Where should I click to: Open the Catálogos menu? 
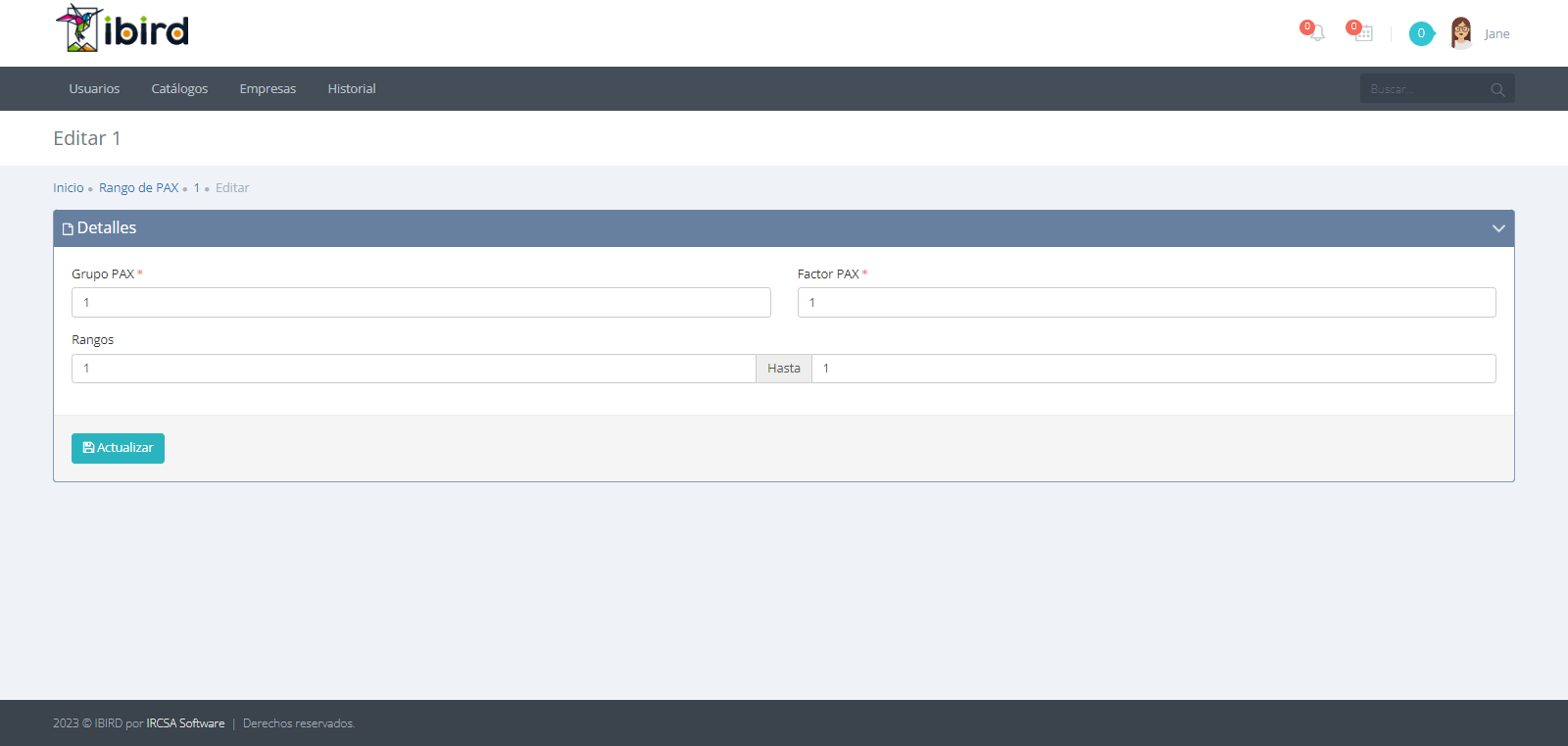179,88
